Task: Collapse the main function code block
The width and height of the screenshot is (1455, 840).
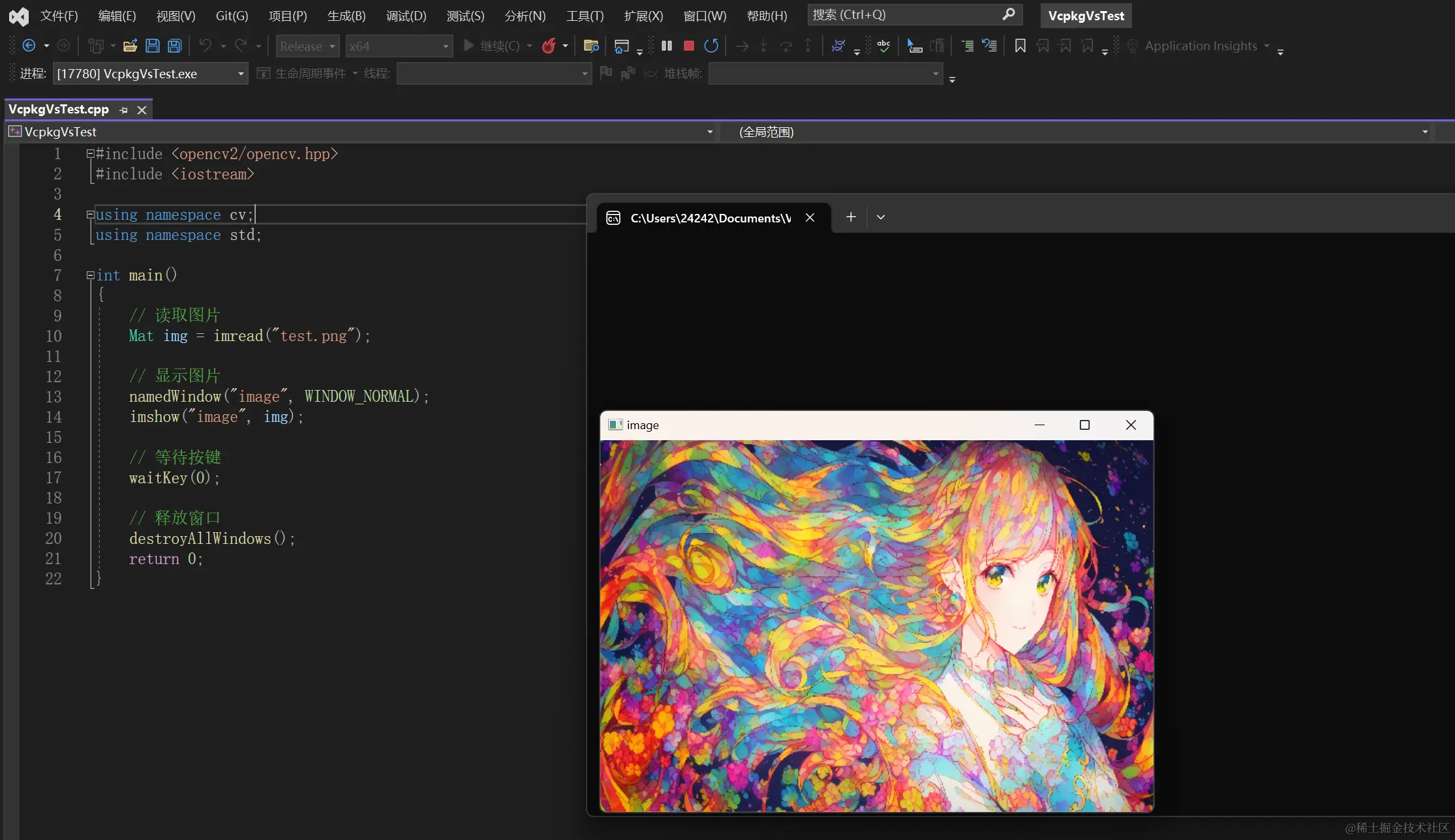Action: 90,275
